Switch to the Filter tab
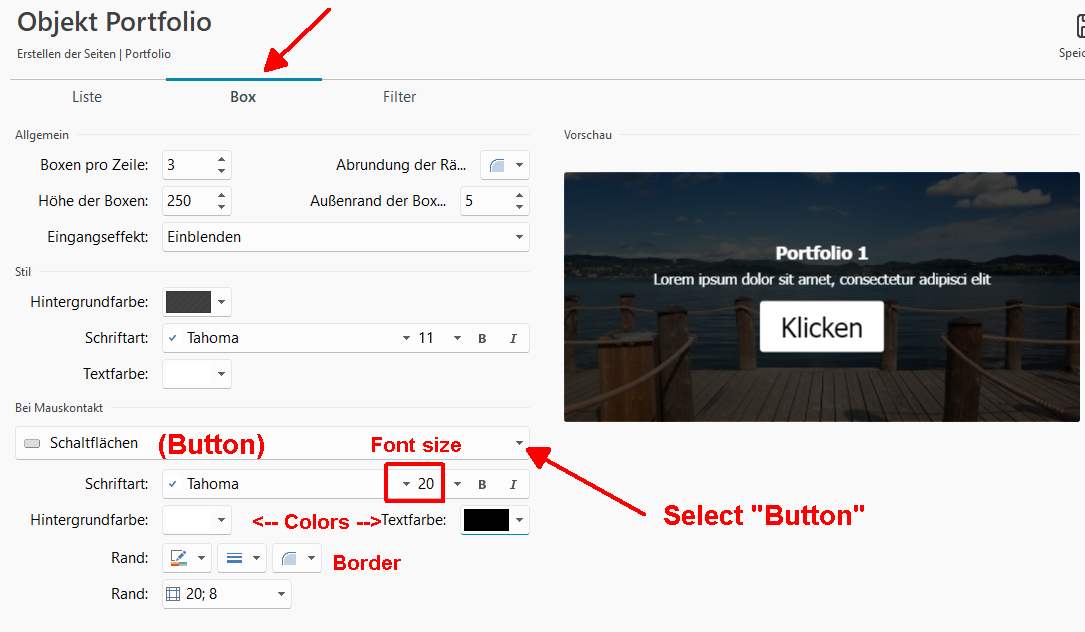Viewport: 1085px width, 632px height. [399, 97]
